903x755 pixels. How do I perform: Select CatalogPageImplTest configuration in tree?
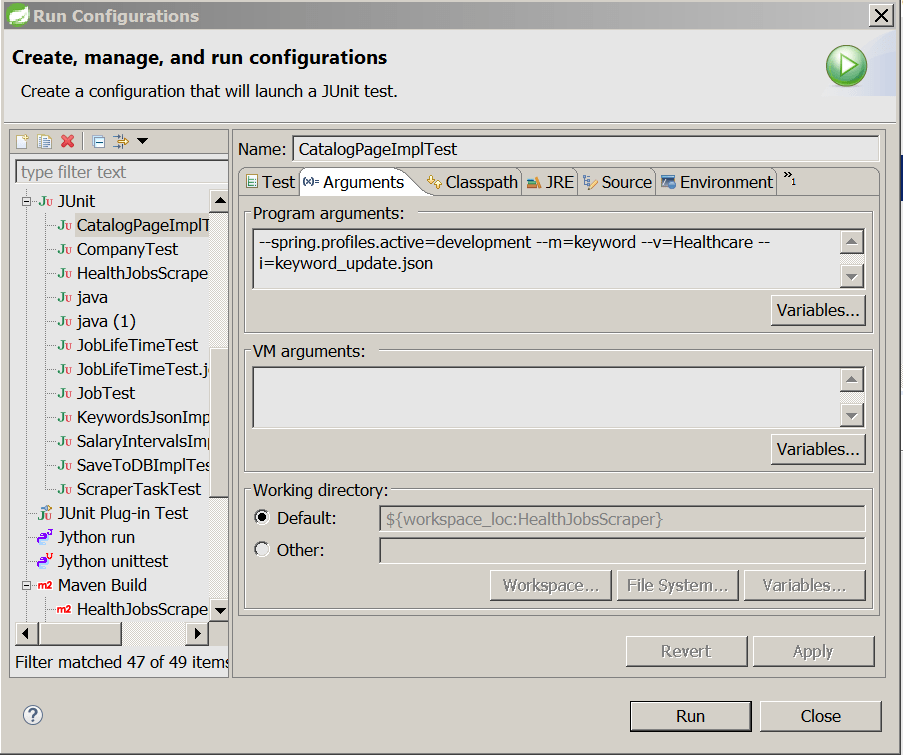142,225
